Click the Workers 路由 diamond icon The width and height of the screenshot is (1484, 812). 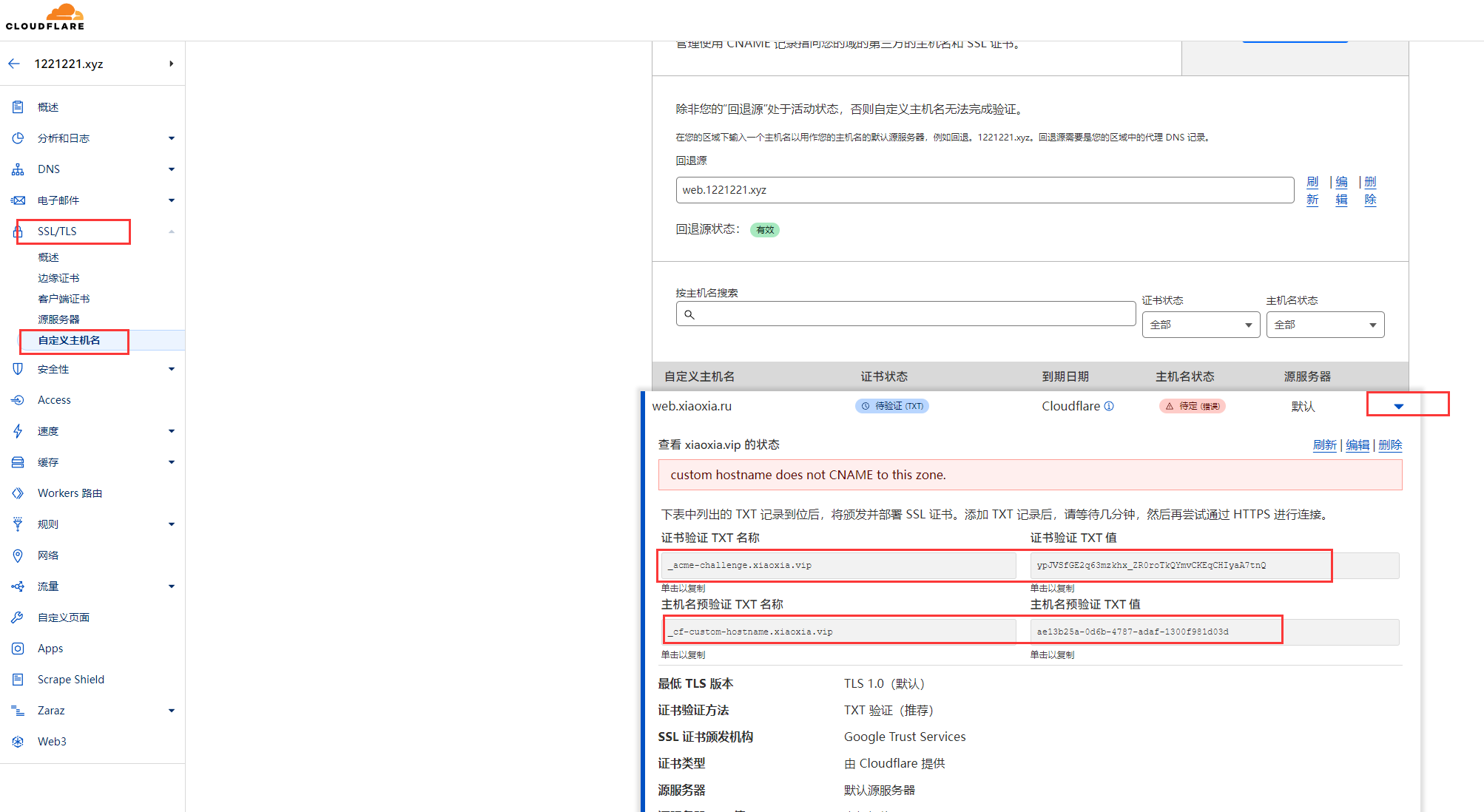(18, 493)
